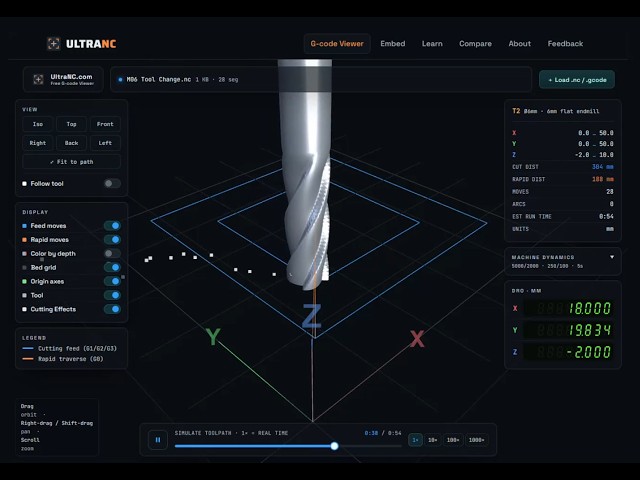The image size is (640, 480).
Task: Switch to Top view
Action: coord(71,124)
